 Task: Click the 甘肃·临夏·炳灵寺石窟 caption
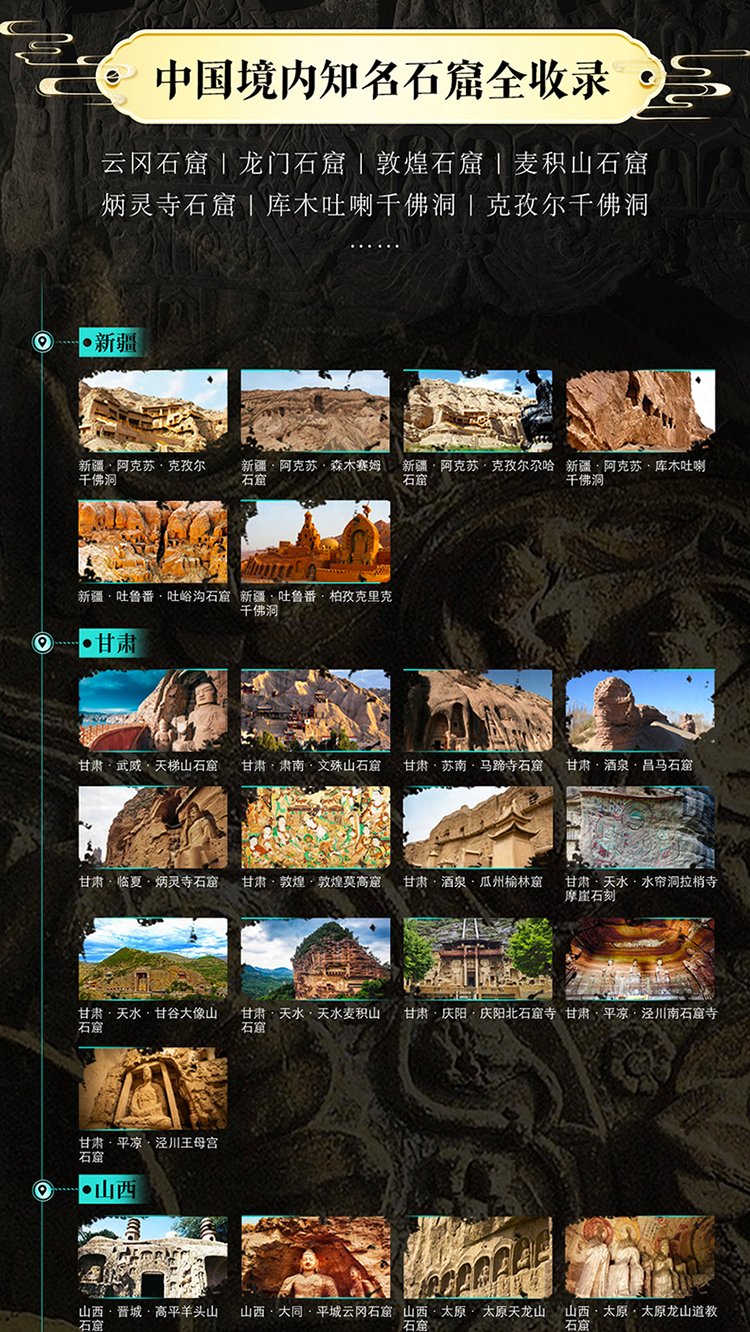[x=148, y=882]
